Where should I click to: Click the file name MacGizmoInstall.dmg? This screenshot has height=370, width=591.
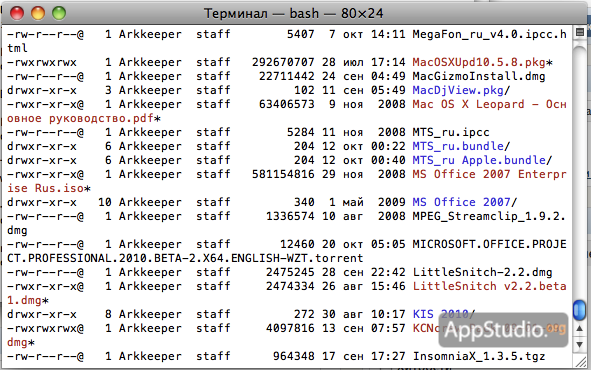tap(479, 76)
